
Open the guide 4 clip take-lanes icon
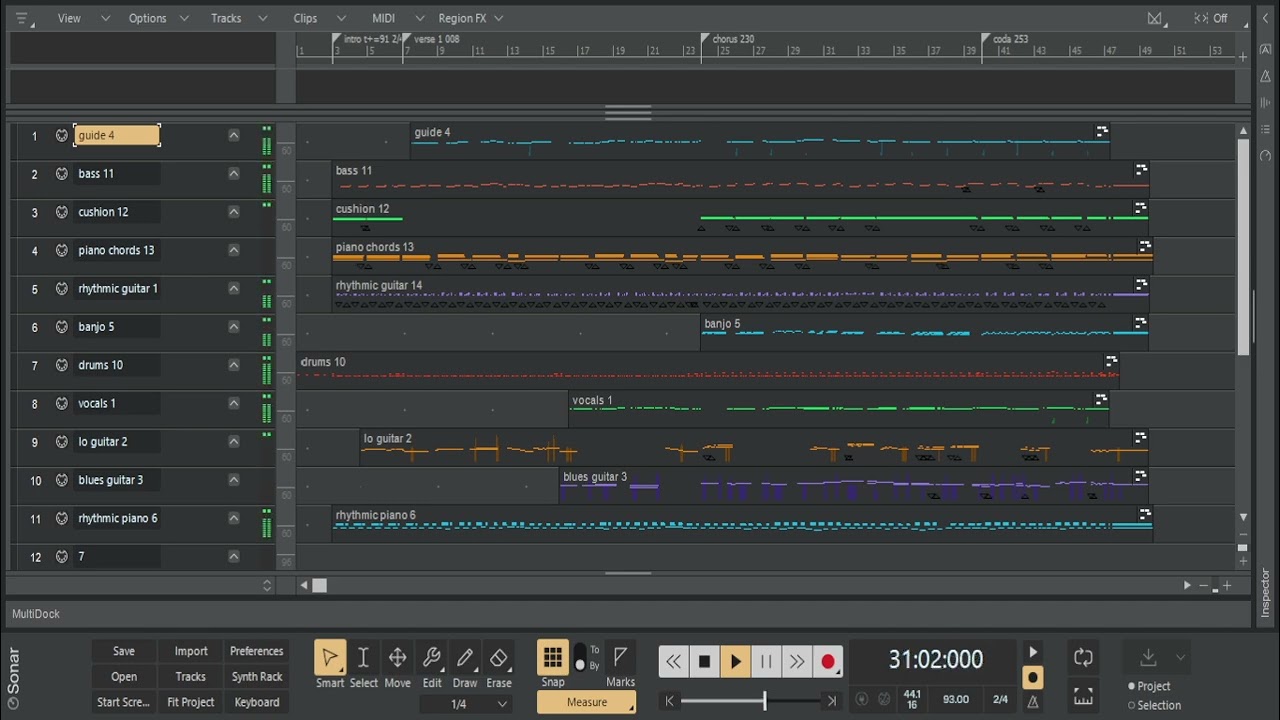(x=1102, y=131)
